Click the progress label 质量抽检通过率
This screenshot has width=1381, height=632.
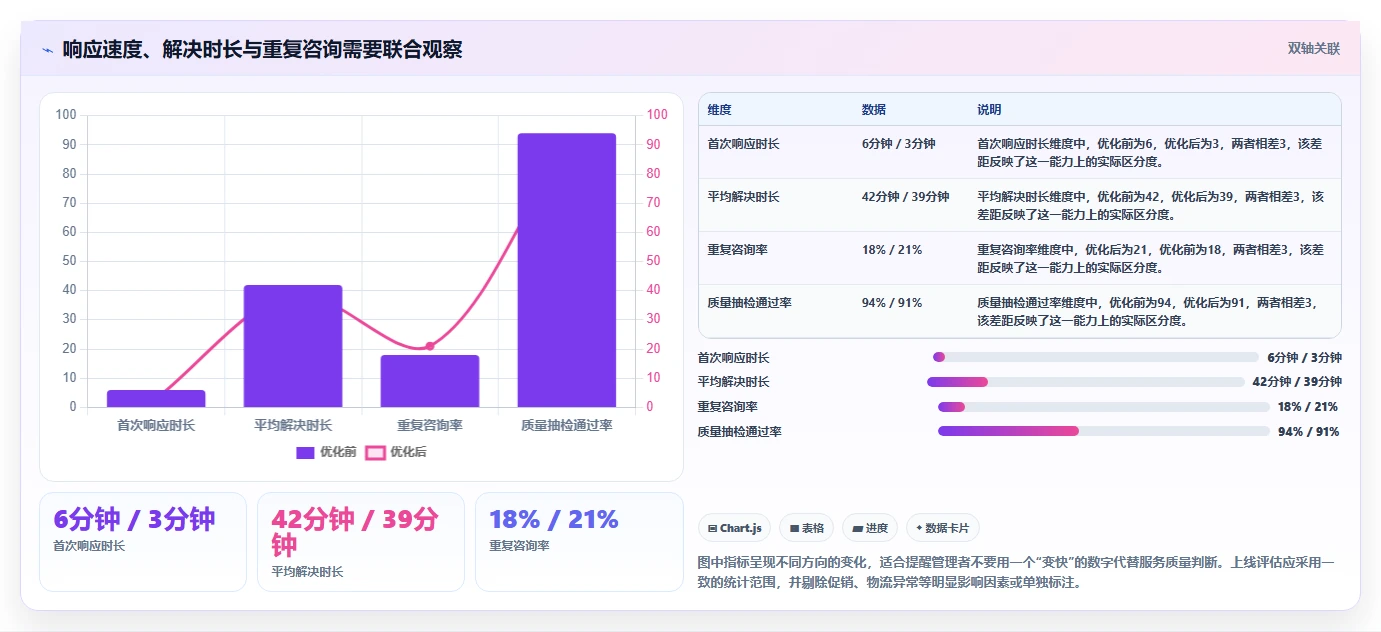tap(740, 432)
